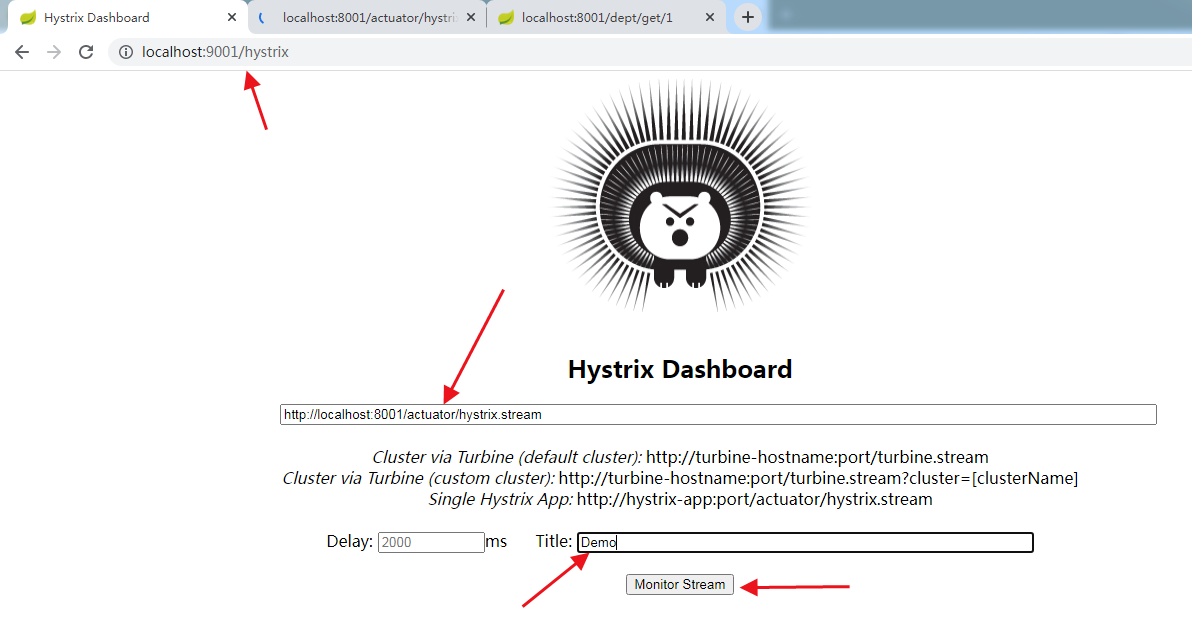Click the custom cluster URL with cluster=[clusterName]

[818, 479]
